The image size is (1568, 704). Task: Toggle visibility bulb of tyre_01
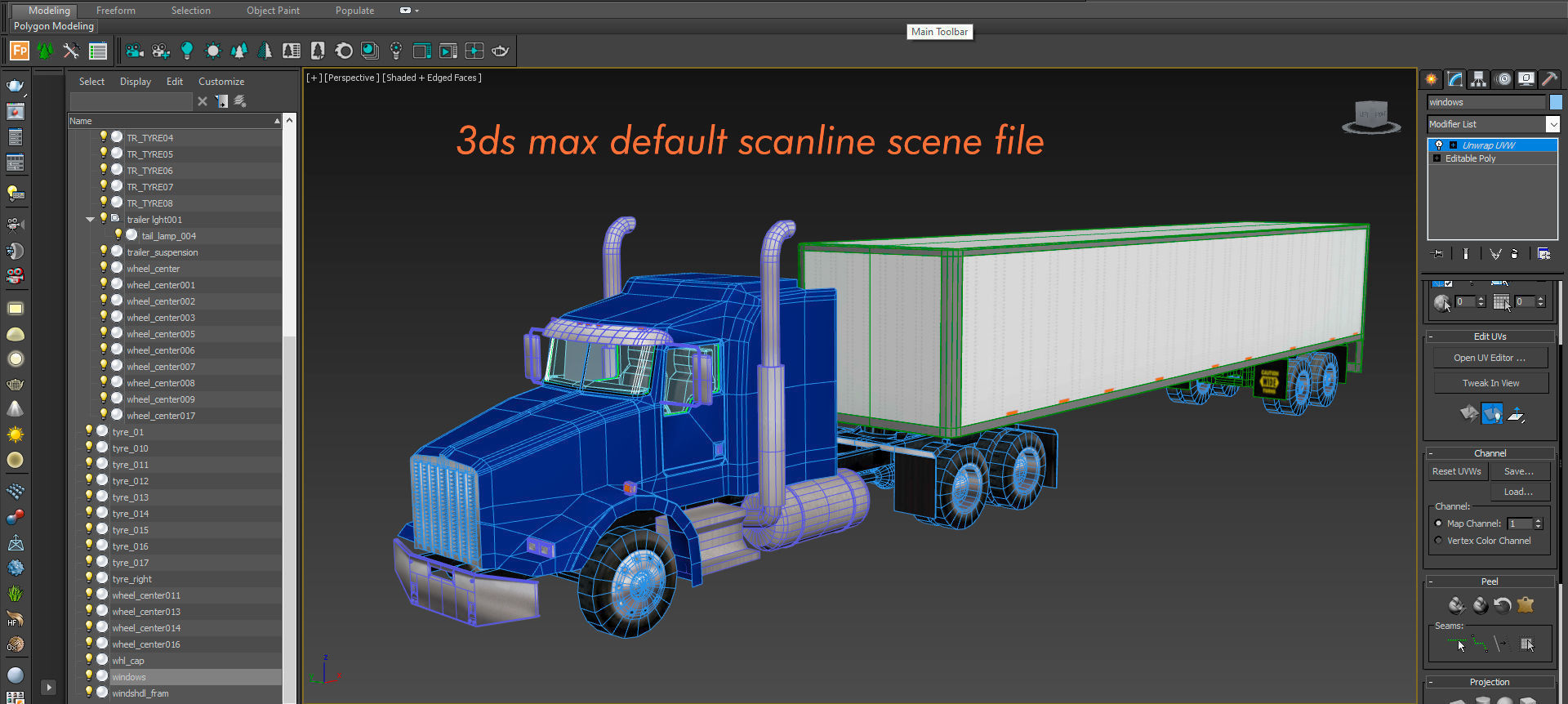tap(89, 431)
